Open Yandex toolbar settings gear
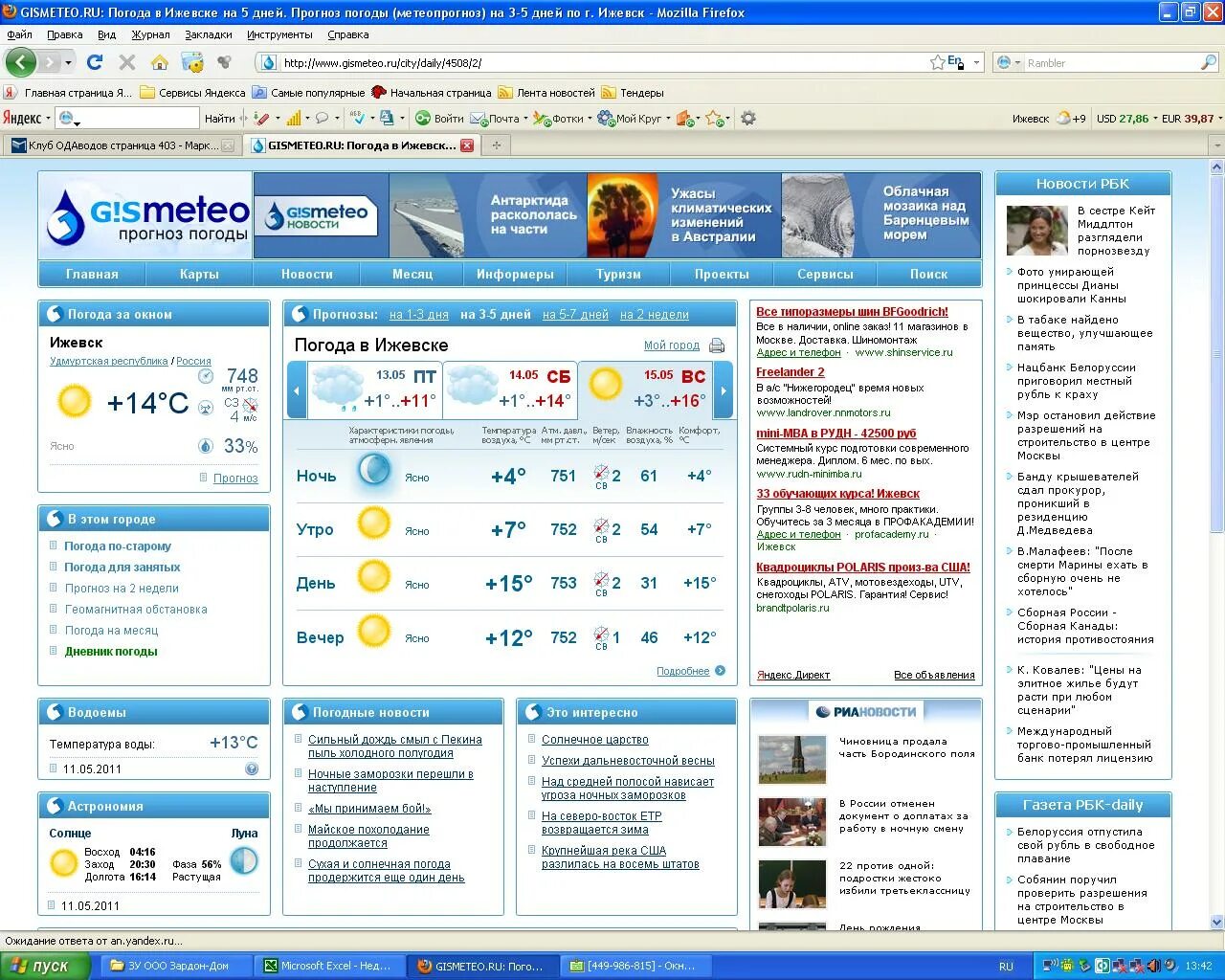The image size is (1225, 980). click(748, 118)
